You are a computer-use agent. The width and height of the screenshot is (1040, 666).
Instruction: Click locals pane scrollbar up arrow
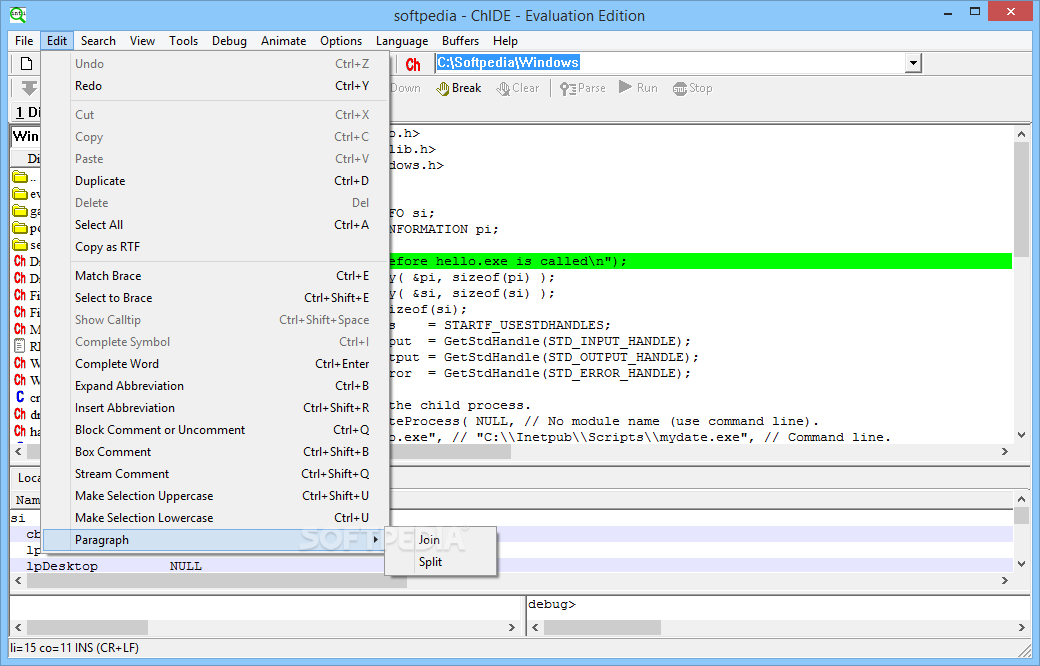(x=1021, y=499)
